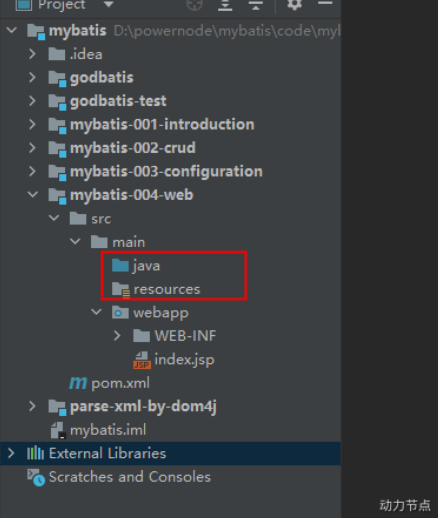Click the mybatis.iml file icon
Viewport: 438px width, 518px height.
click(x=58, y=430)
